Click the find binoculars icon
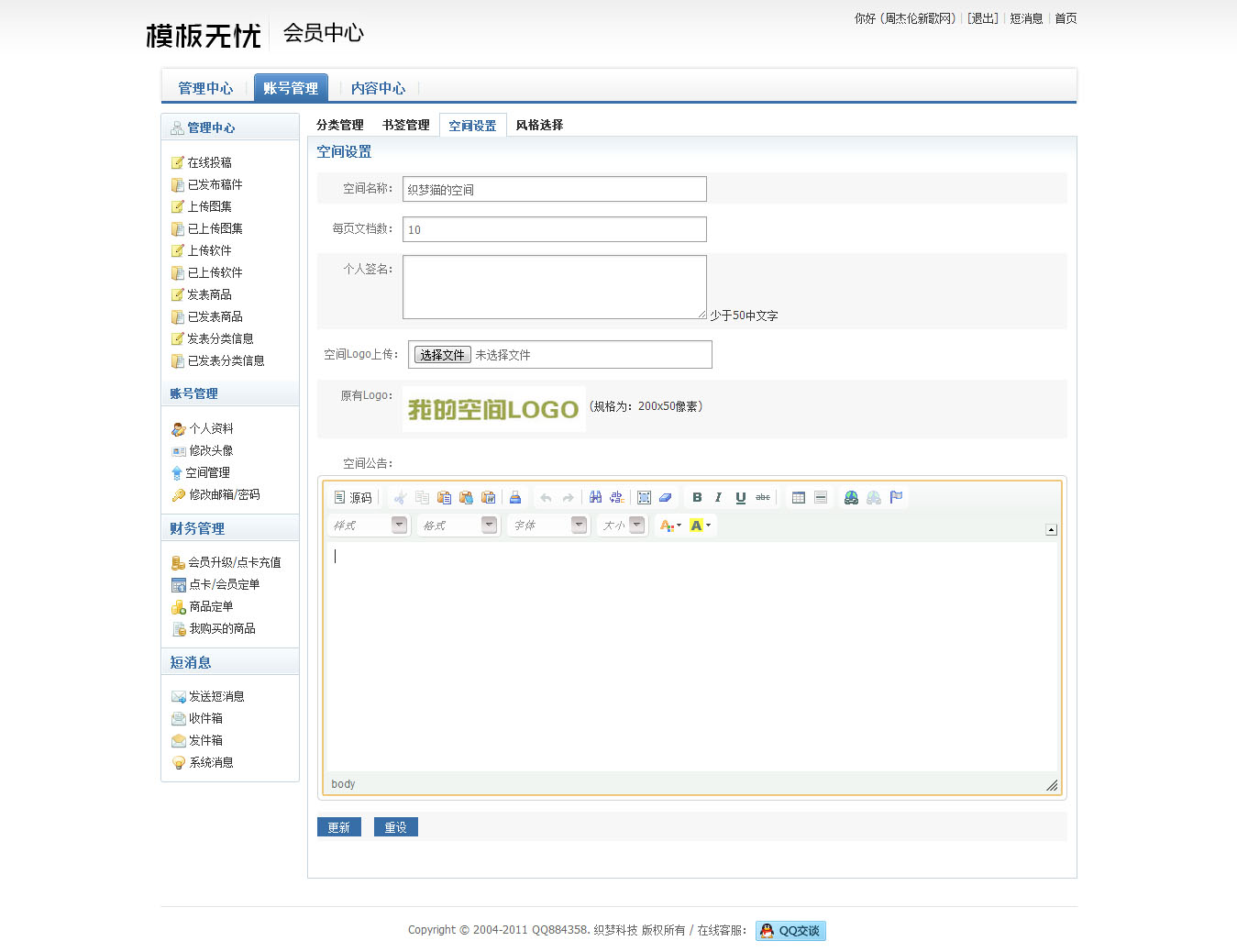The width and height of the screenshot is (1237, 952). [x=595, y=497]
